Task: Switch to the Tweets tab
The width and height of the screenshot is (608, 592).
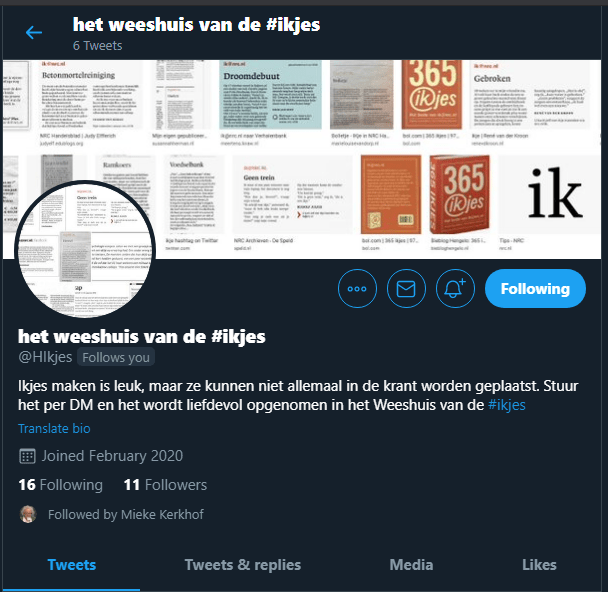Action: pyautogui.click(x=72, y=565)
